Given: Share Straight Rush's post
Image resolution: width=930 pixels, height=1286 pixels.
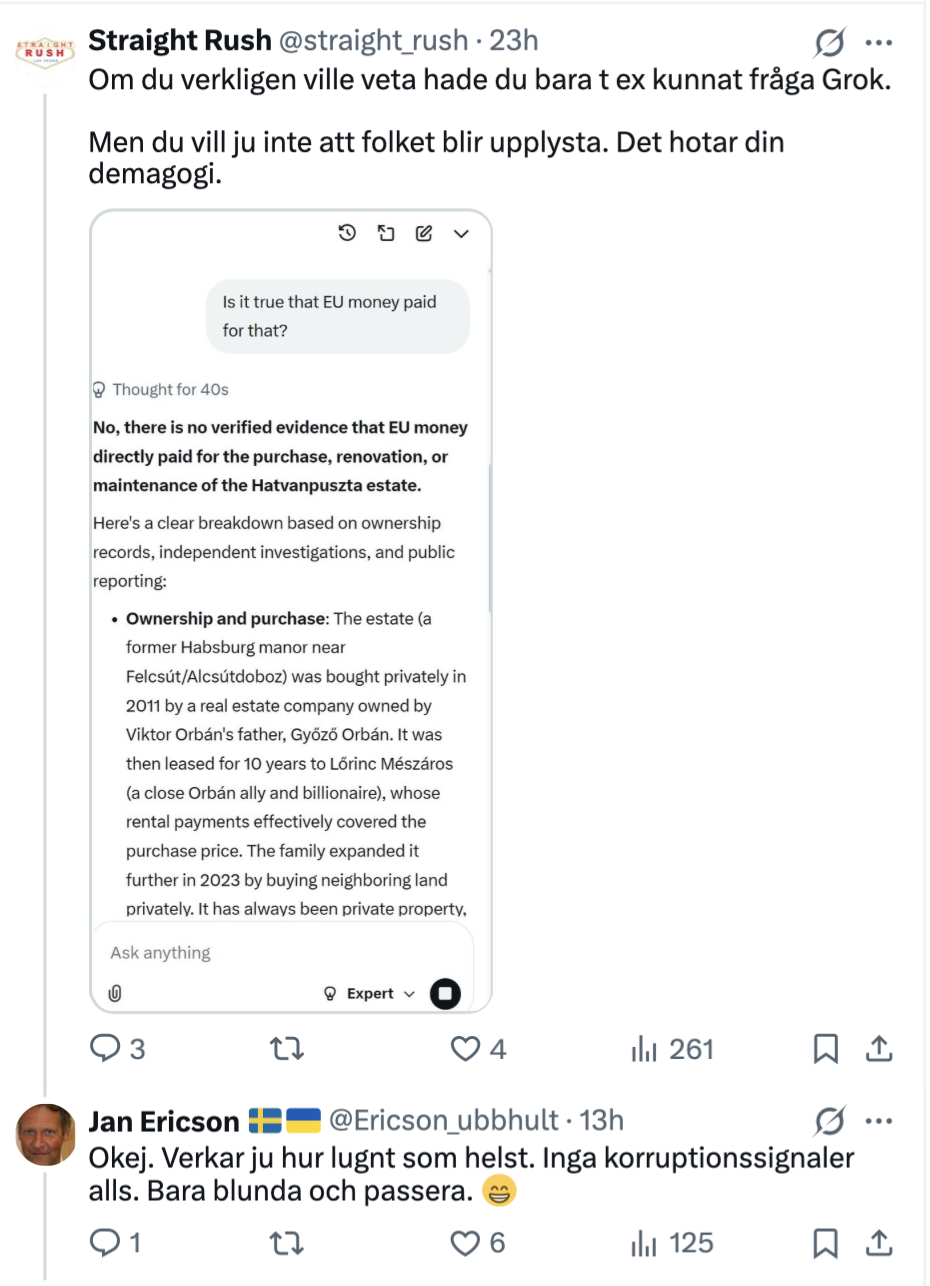Looking at the screenshot, I should coord(878,1048).
